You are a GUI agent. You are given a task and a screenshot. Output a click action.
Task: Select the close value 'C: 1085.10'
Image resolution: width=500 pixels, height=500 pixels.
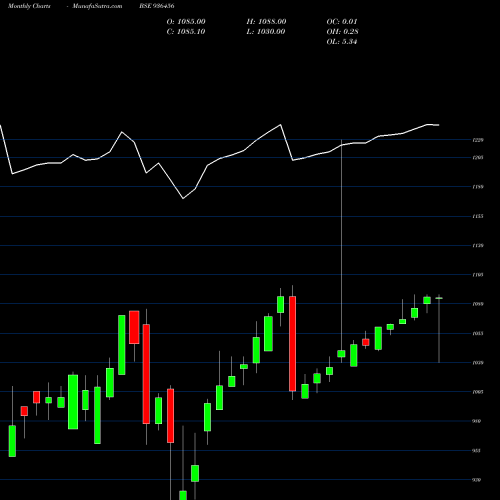click(186, 32)
